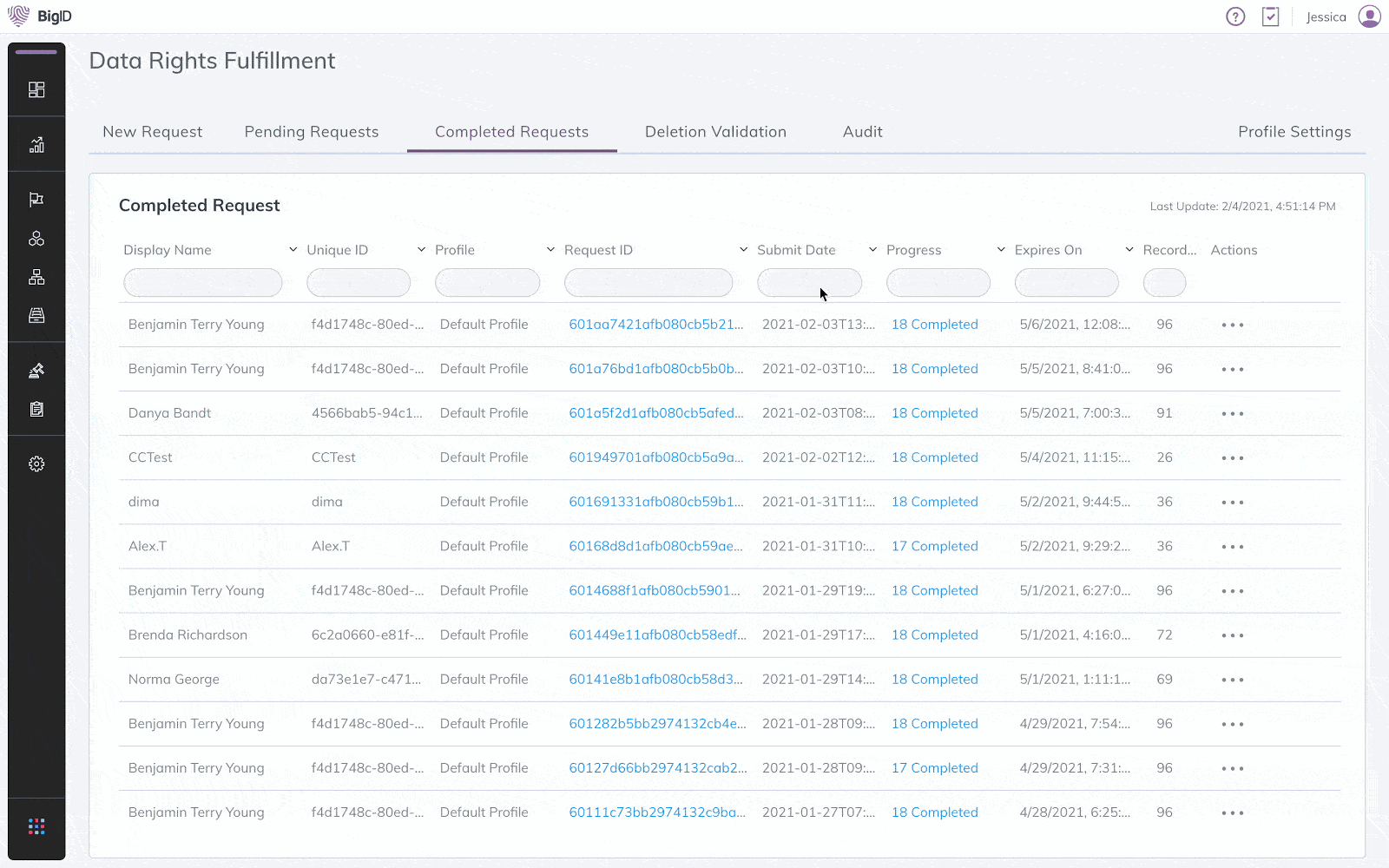Open the data sources org-chart sidebar icon
Screen dimensions: 1389x868
tap(36, 276)
